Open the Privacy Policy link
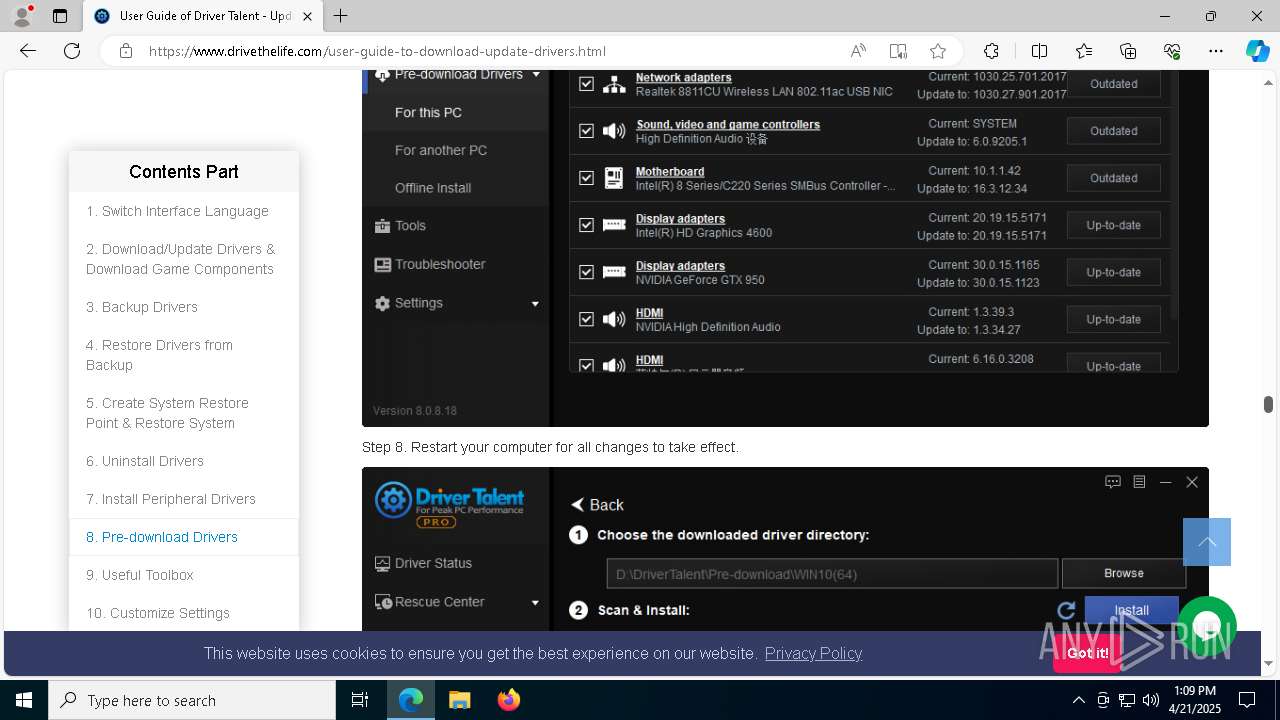 pyautogui.click(x=813, y=653)
